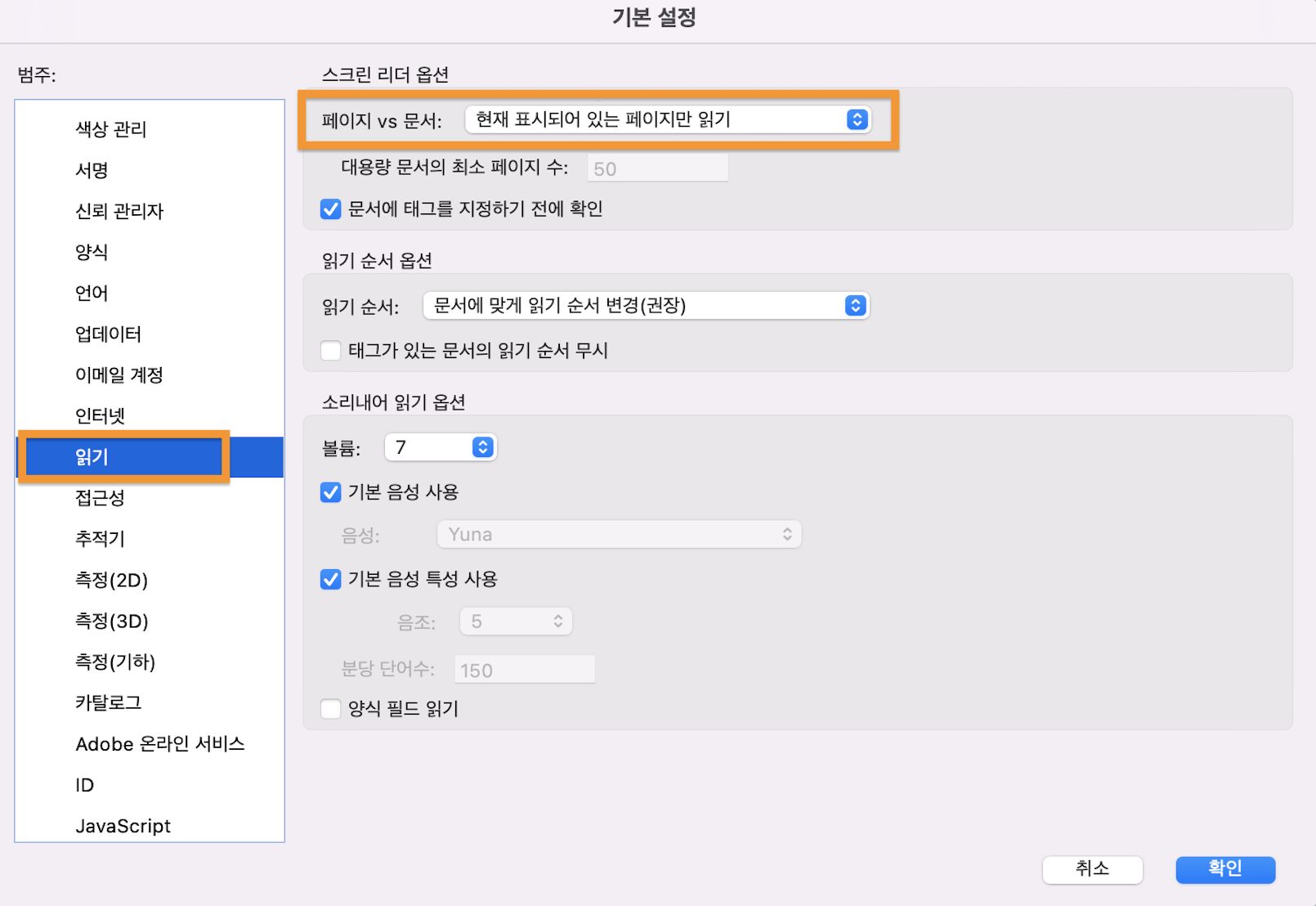Uncheck 문서에 태그를 지정하기 전에 확인
This screenshot has width=1316, height=906.
[330, 209]
